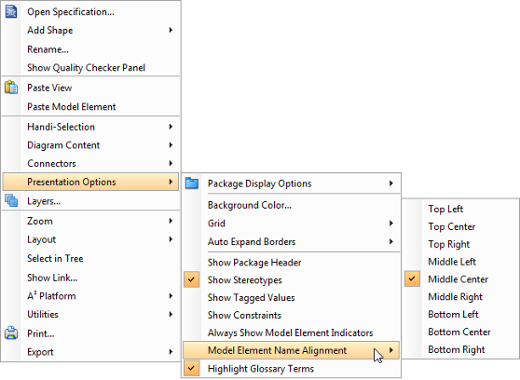
Task: Enable Show Tagged Values option
Action: [x=251, y=297]
